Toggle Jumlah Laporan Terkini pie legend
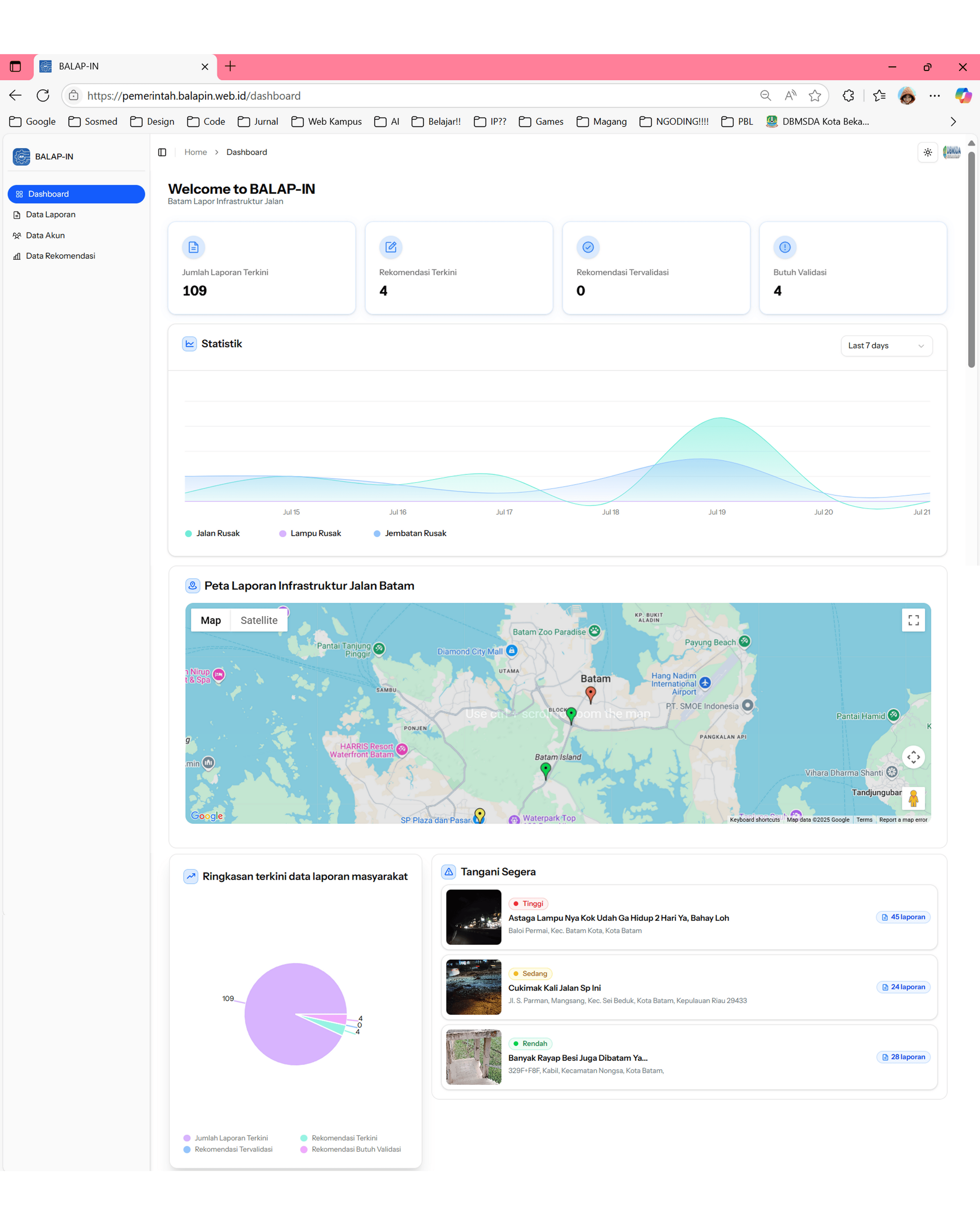This screenshot has width=980, height=1225. tap(226, 1138)
